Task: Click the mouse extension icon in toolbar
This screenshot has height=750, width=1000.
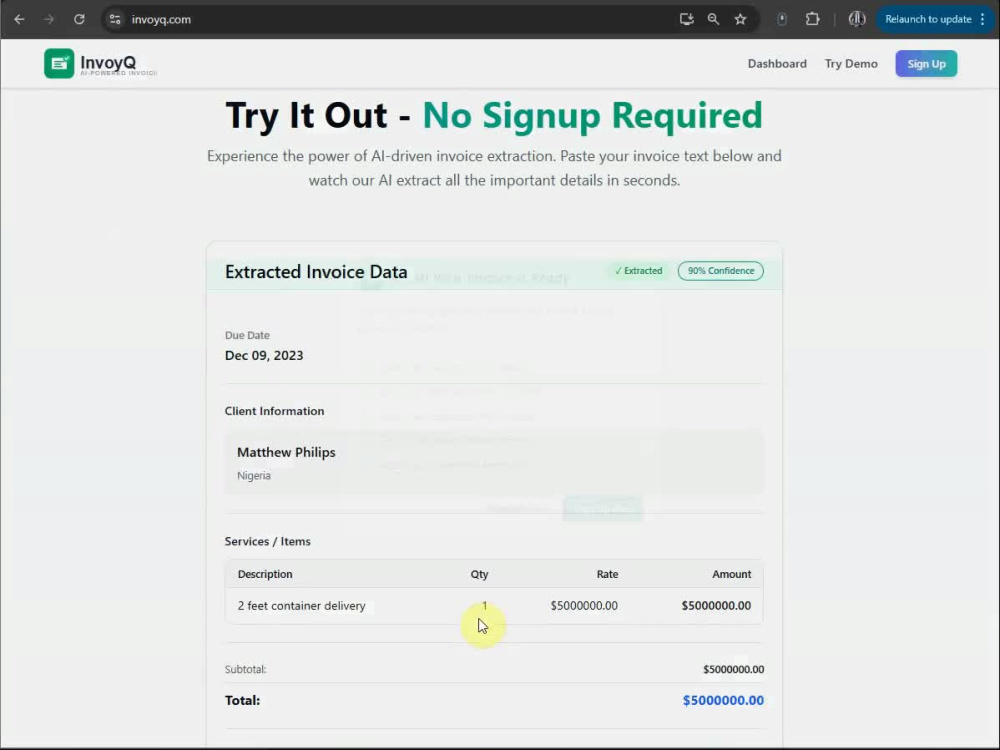Action: click(x=782, y=19)
